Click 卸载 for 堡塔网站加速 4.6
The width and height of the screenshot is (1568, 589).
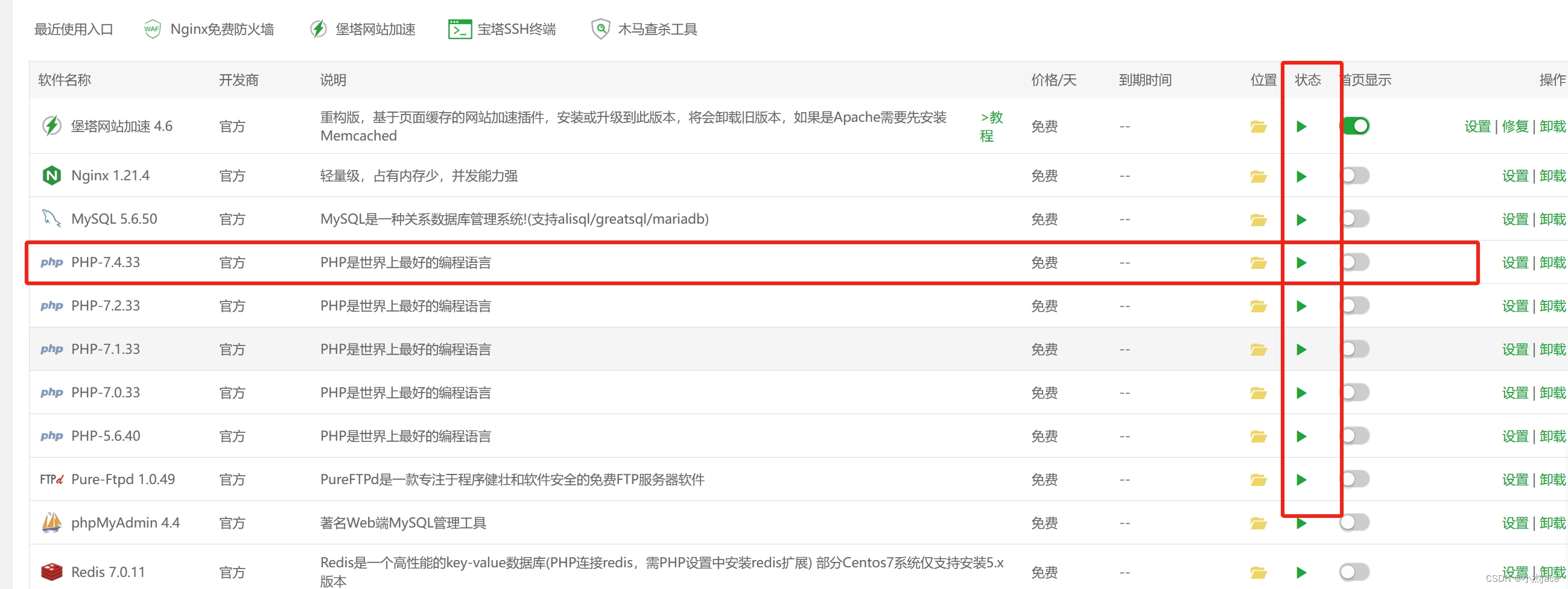(1553, 127)
